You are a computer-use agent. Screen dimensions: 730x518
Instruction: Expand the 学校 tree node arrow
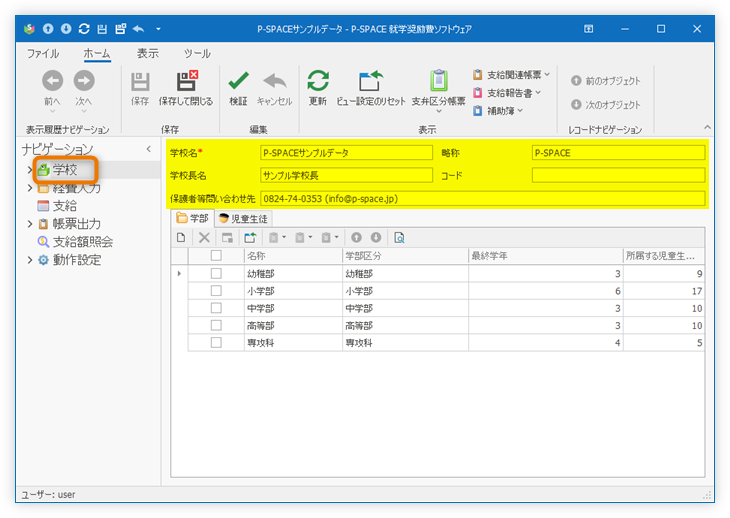pyautogui.click(x=30, y=170)
